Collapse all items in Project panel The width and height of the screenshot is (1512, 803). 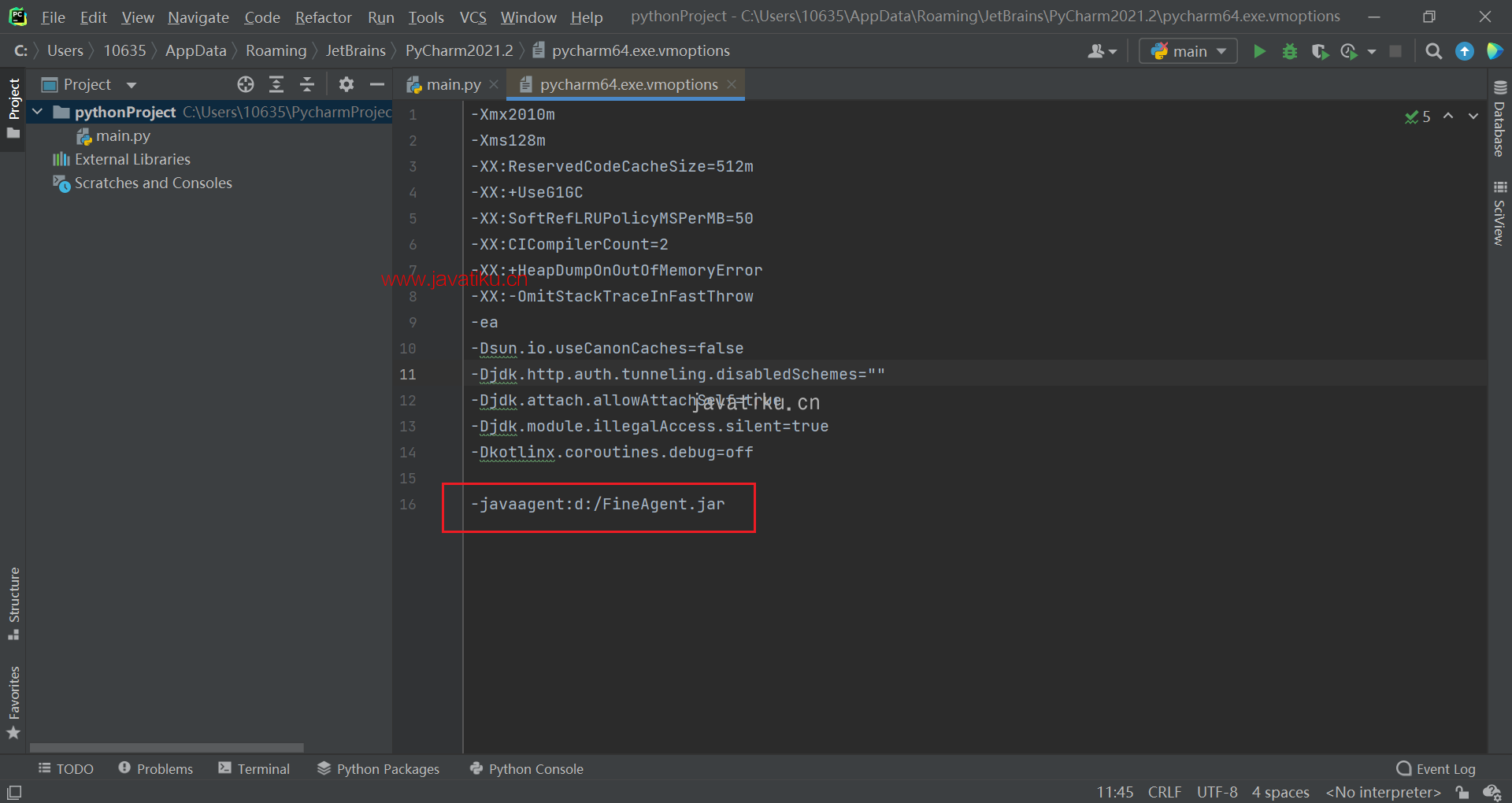pyautogui.click(x=307, y=84)
